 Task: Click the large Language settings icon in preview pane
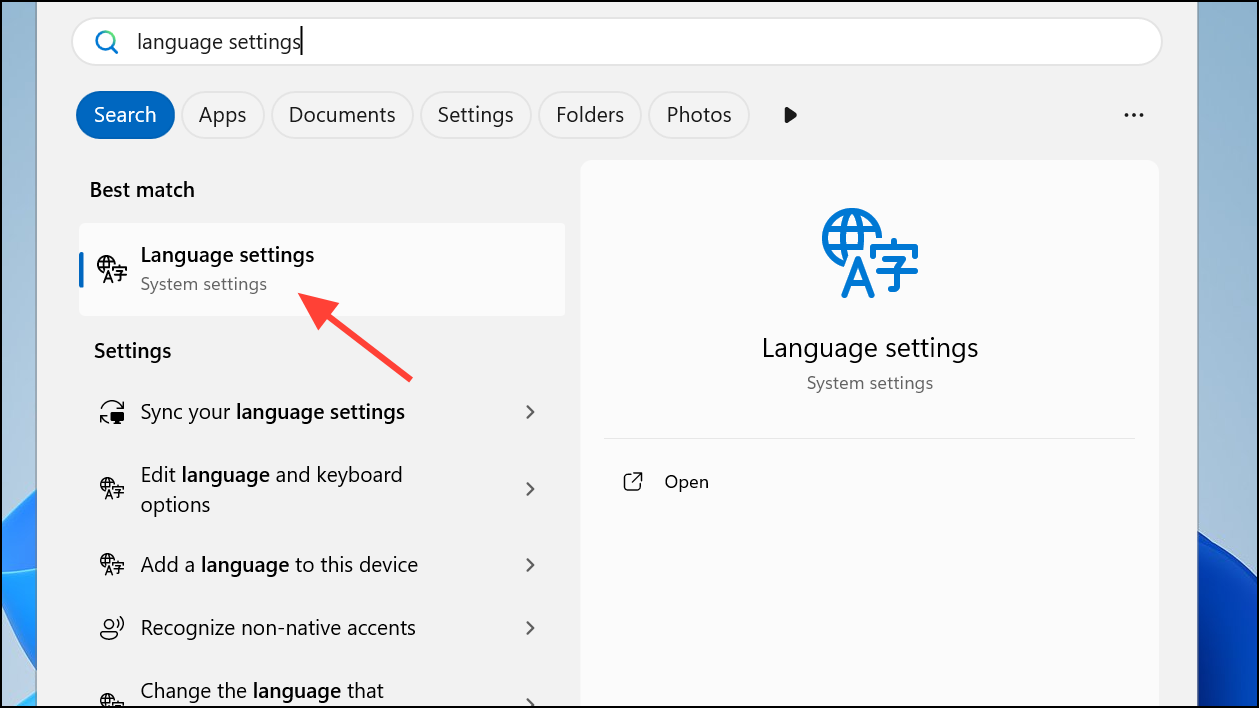870,253
